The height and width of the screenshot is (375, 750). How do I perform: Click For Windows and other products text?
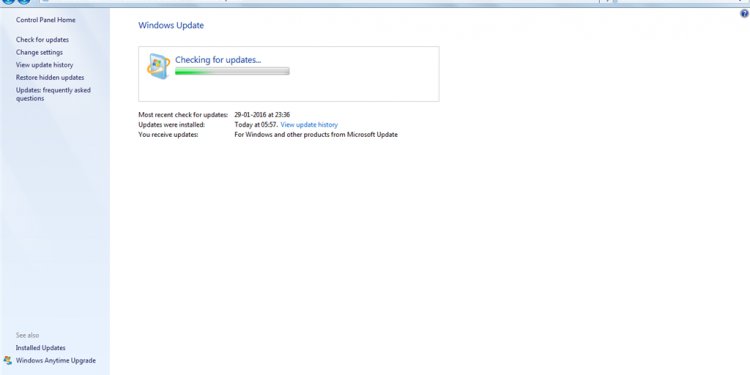(316, 134)
